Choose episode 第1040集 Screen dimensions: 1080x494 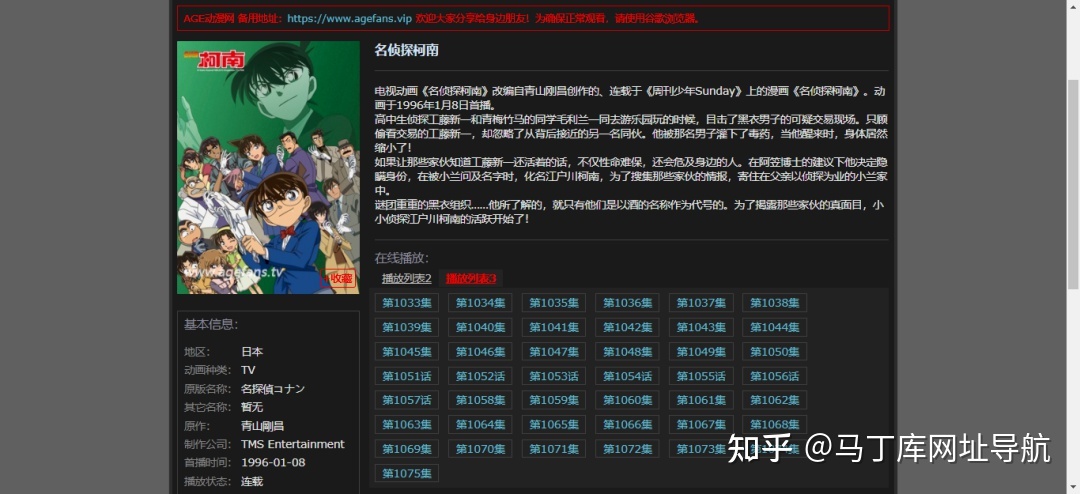480,327
